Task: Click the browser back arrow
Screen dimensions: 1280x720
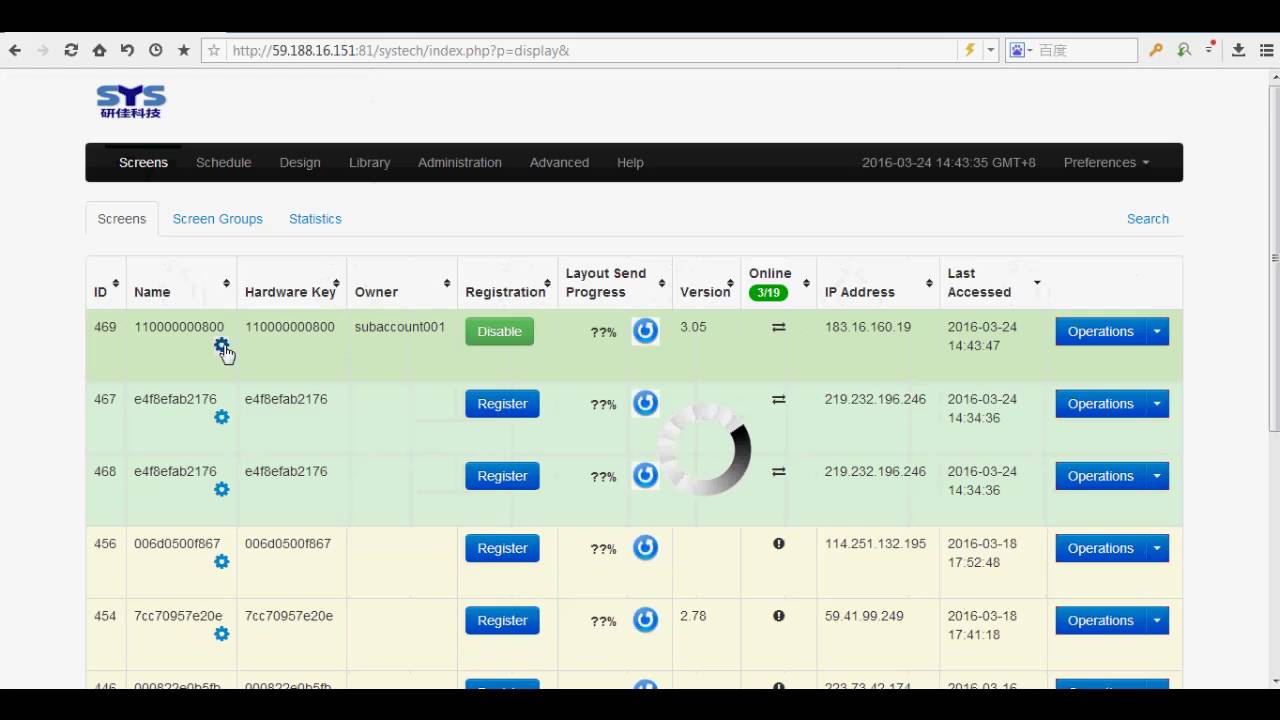Action: tap(15, 50)
